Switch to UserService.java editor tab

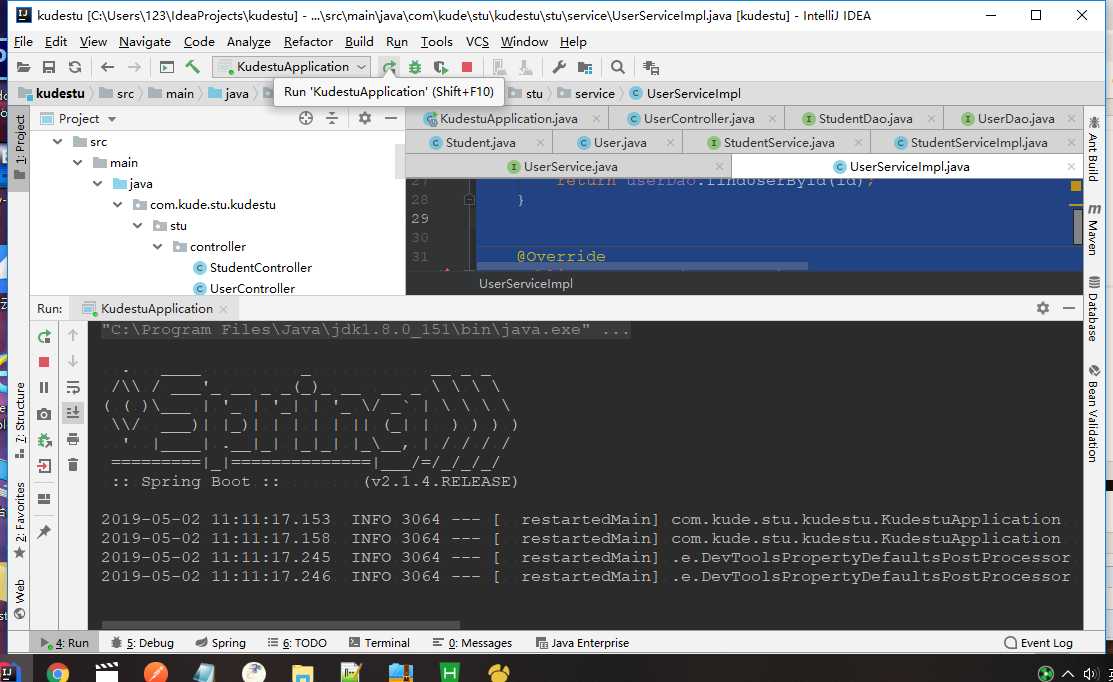(570, 167)
